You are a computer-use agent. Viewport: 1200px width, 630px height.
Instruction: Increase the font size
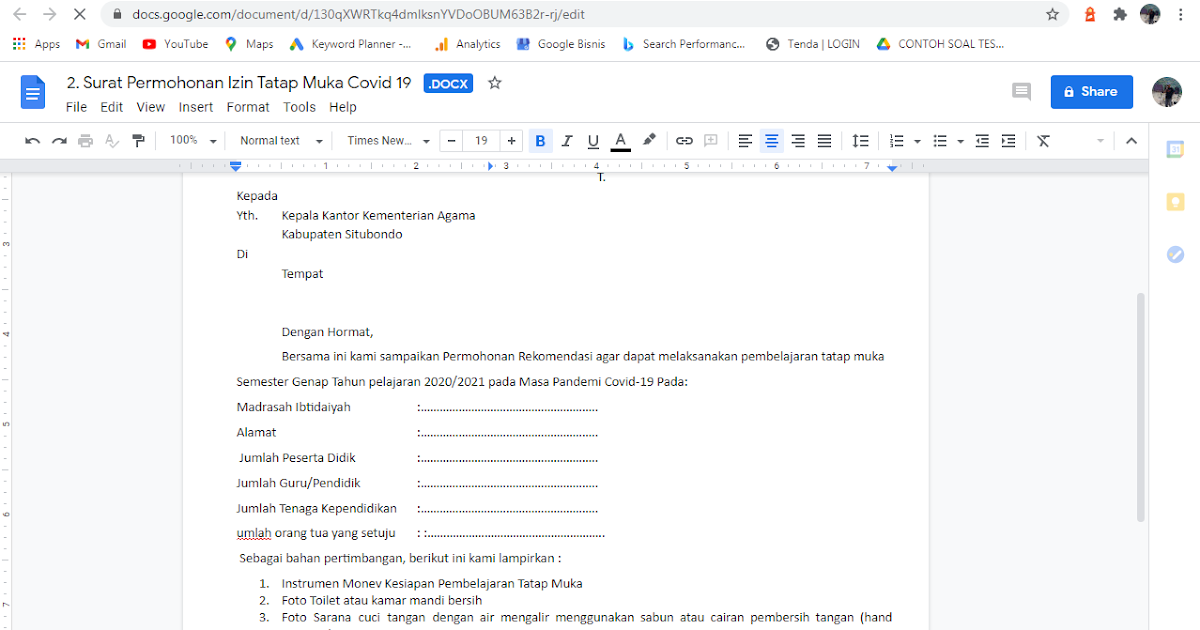point(512,141)
